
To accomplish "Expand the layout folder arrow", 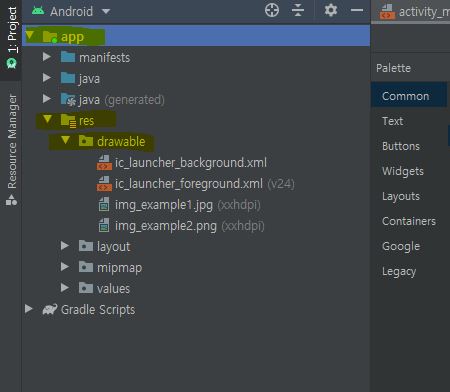I will (x=65, y=246).
